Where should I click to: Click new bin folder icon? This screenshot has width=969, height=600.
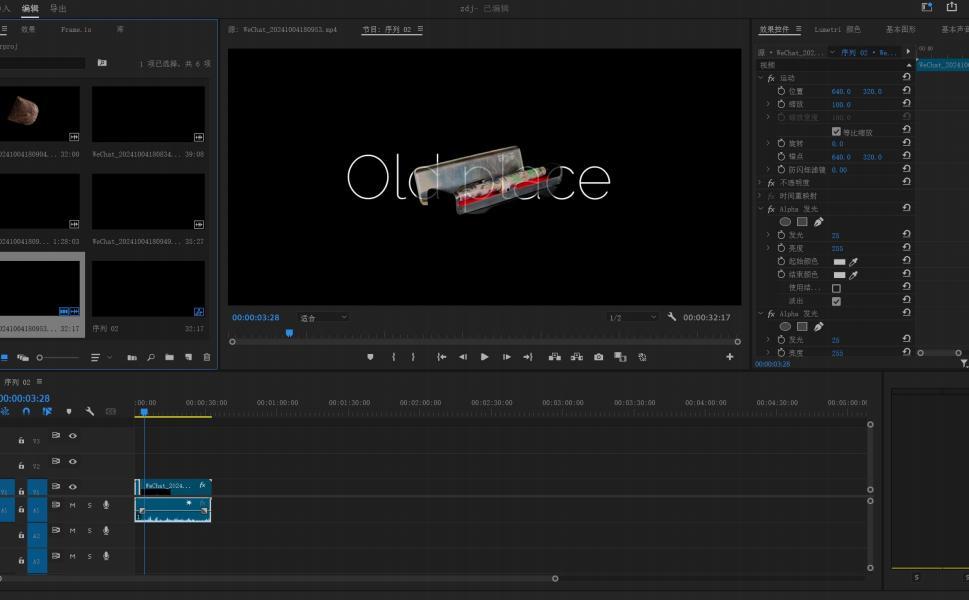[169, 357]
